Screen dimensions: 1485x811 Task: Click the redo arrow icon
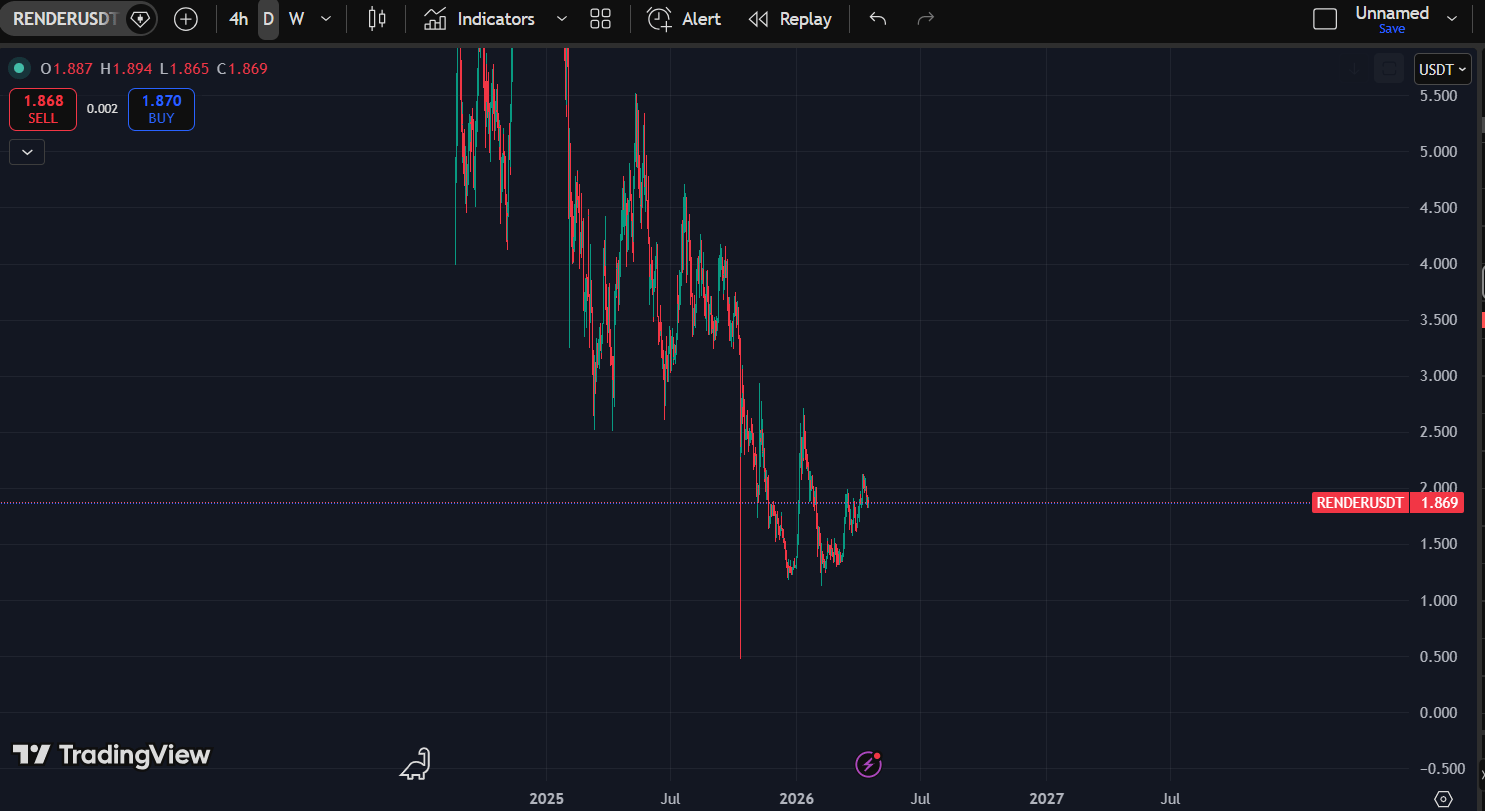(926, 19)
